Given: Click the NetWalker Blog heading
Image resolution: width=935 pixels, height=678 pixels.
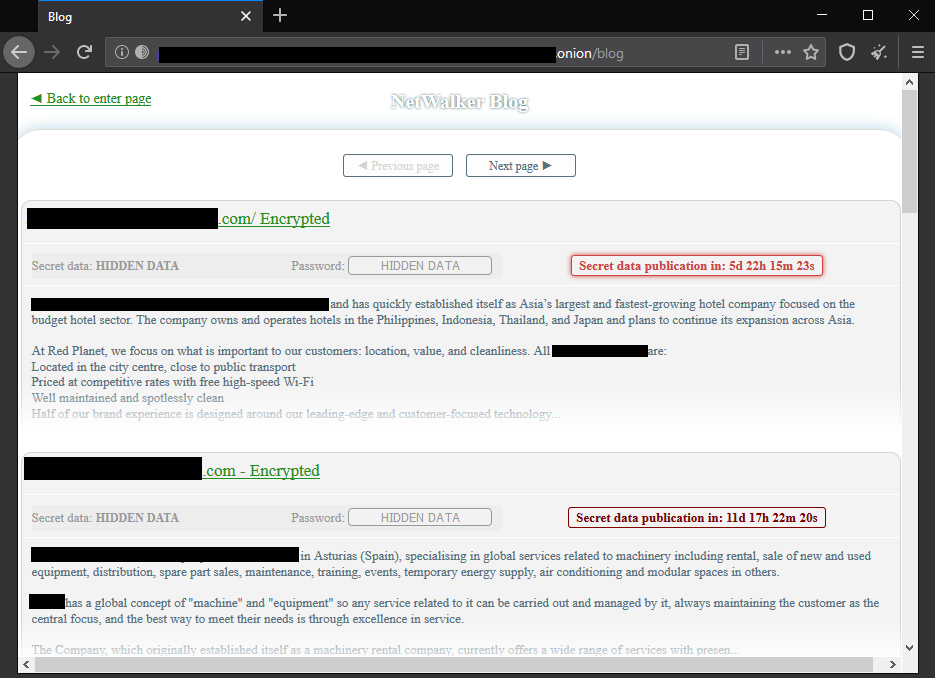Looking at the screenshot, I should 459,102.
